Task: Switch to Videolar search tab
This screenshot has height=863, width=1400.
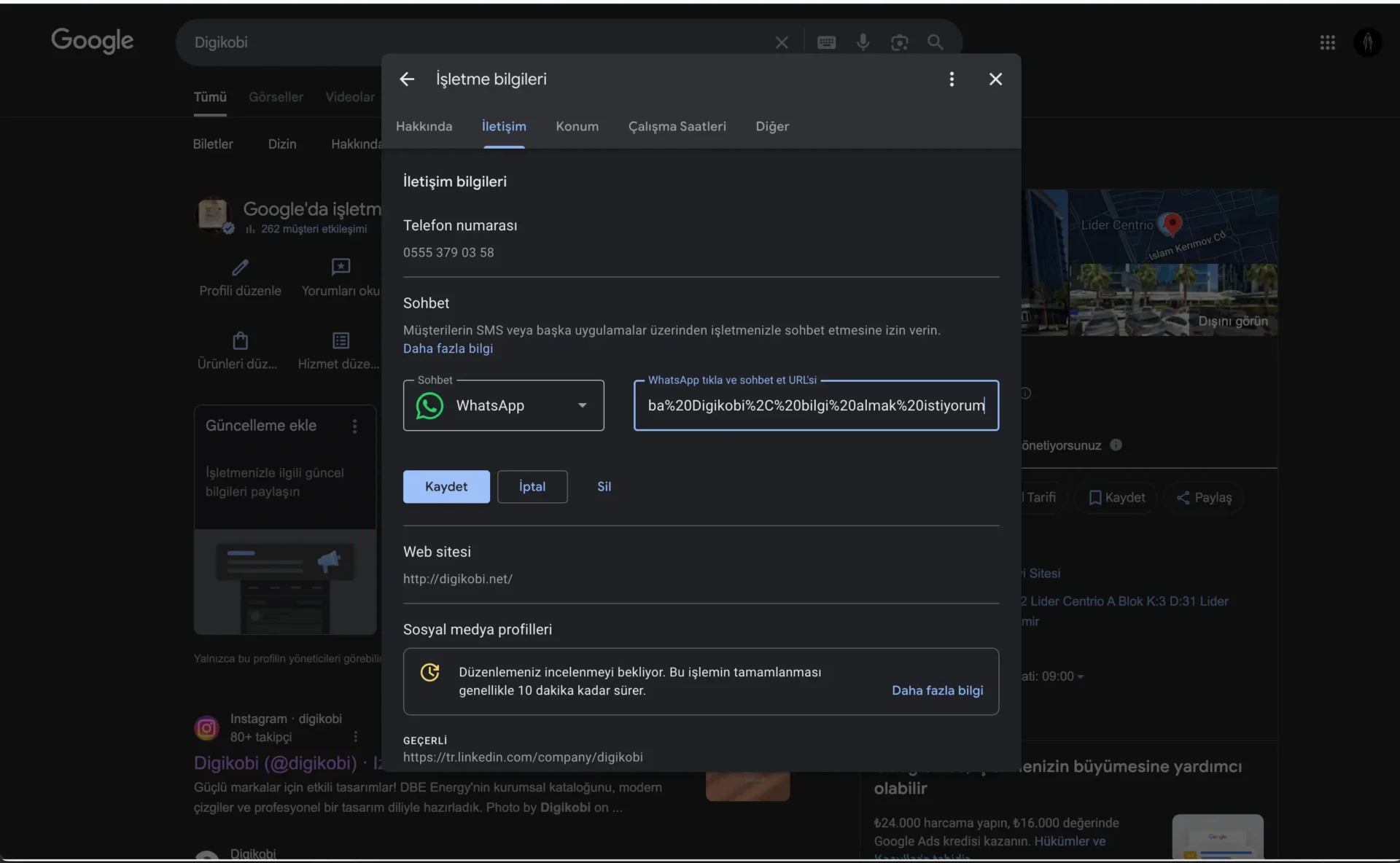Action: click(x=350, y=96)
